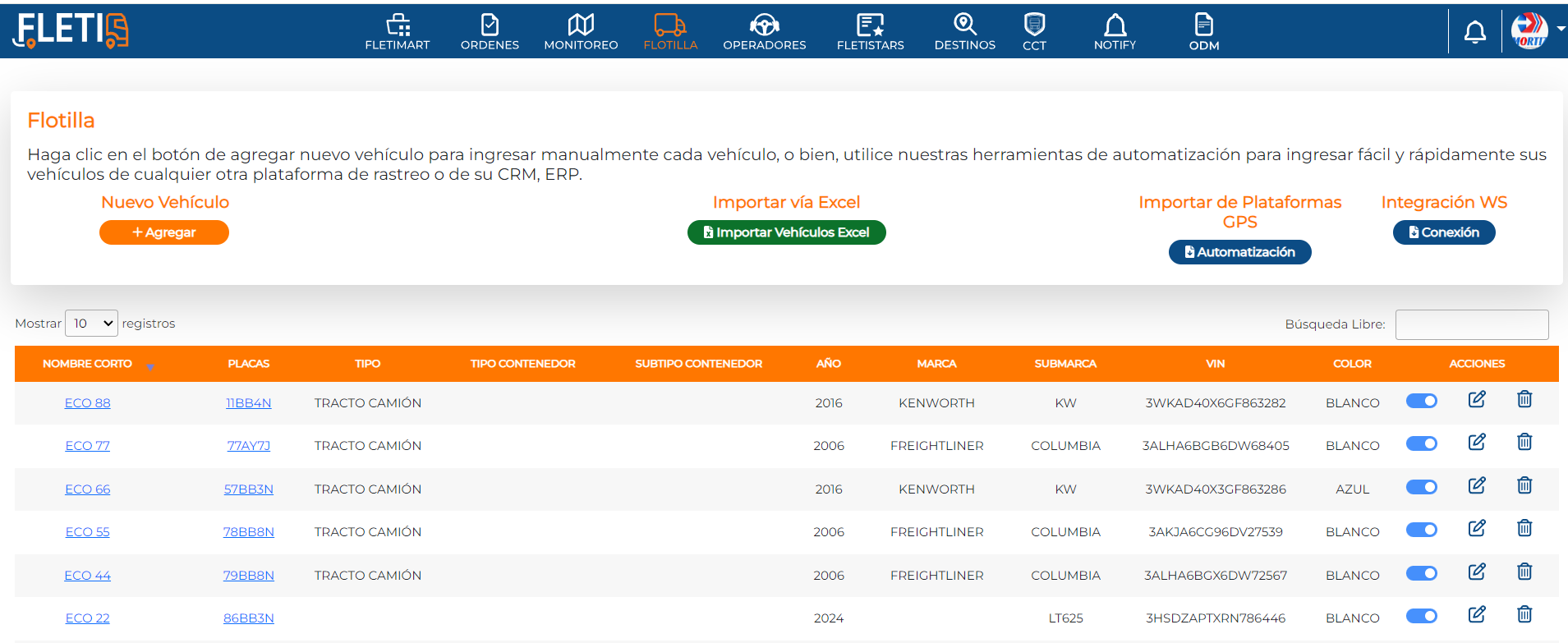Screen dimensions: 1568x643
Task: Toggle the active switch for ECO 88
Action: point(1421,402)
